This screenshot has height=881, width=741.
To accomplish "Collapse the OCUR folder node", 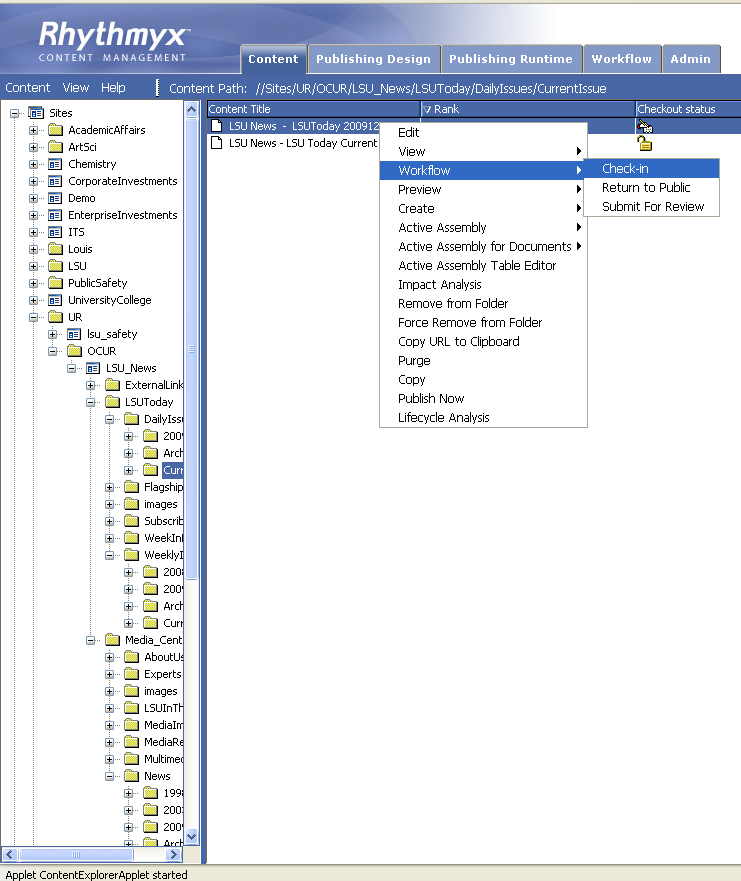I will click(52, 352).
